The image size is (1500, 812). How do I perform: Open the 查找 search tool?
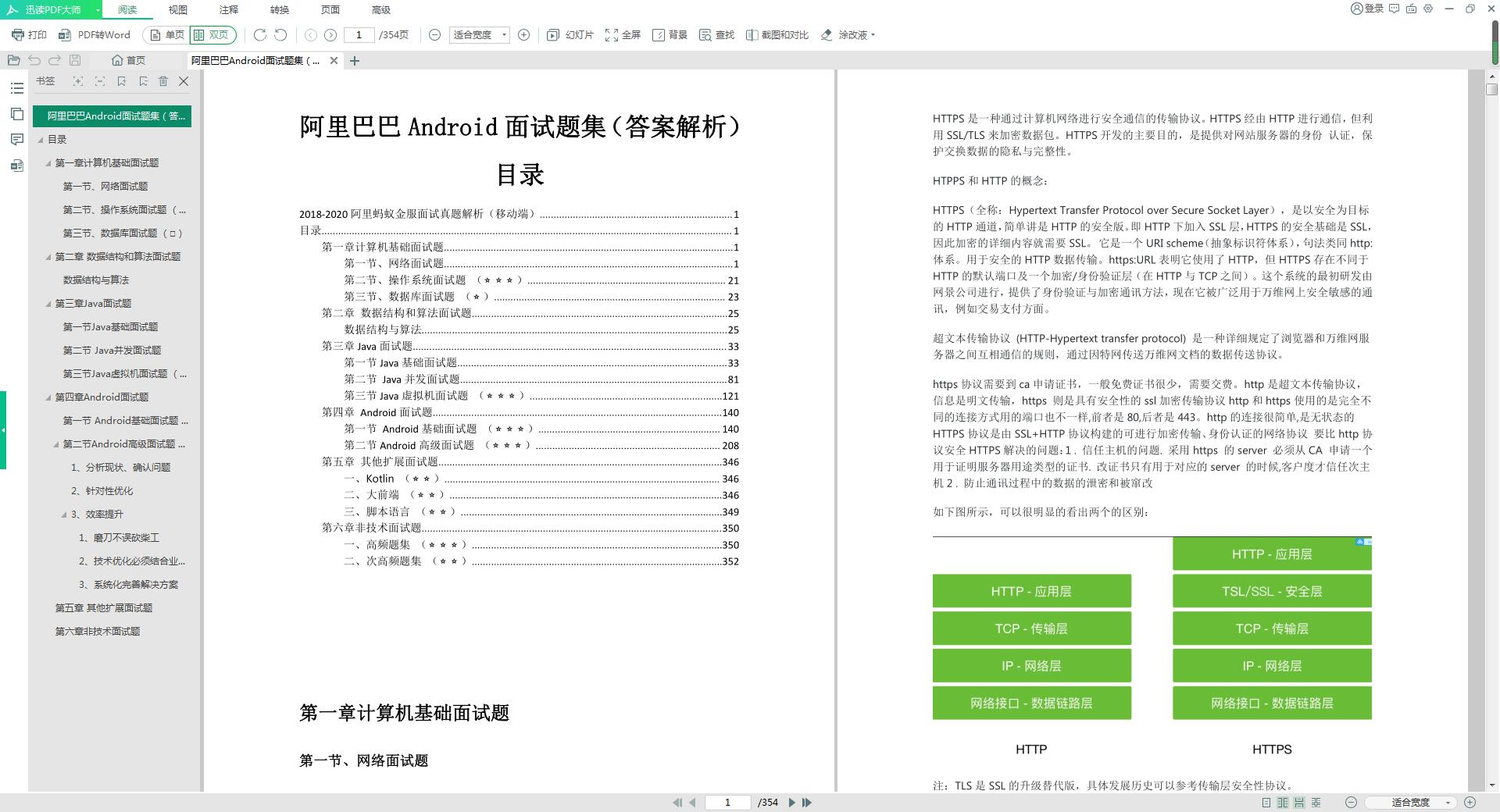coord(716,35)
